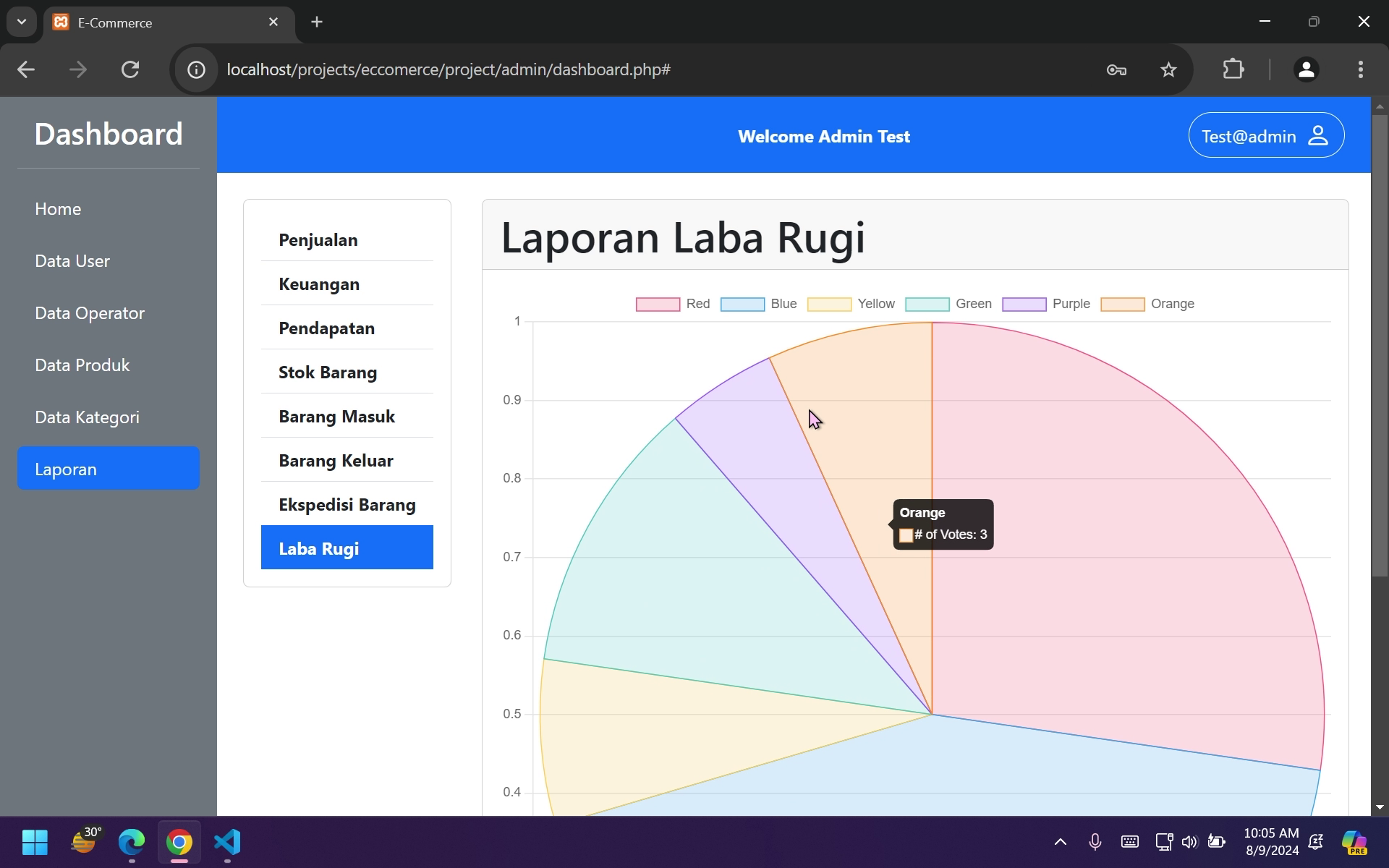Open the Pendapatan report
This screenshot has width=1389, height=868.
coord(347,328)
